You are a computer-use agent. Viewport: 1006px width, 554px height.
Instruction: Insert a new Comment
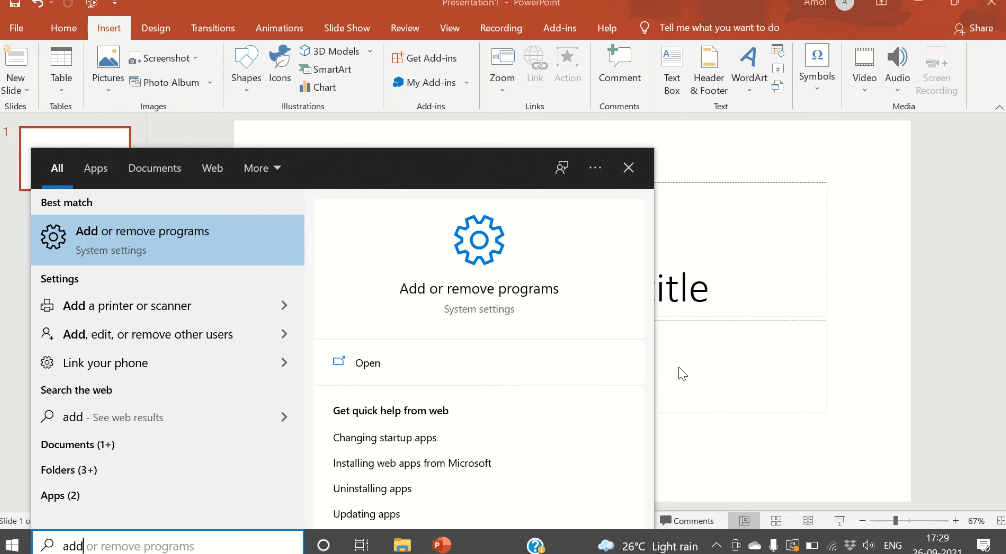619,64
